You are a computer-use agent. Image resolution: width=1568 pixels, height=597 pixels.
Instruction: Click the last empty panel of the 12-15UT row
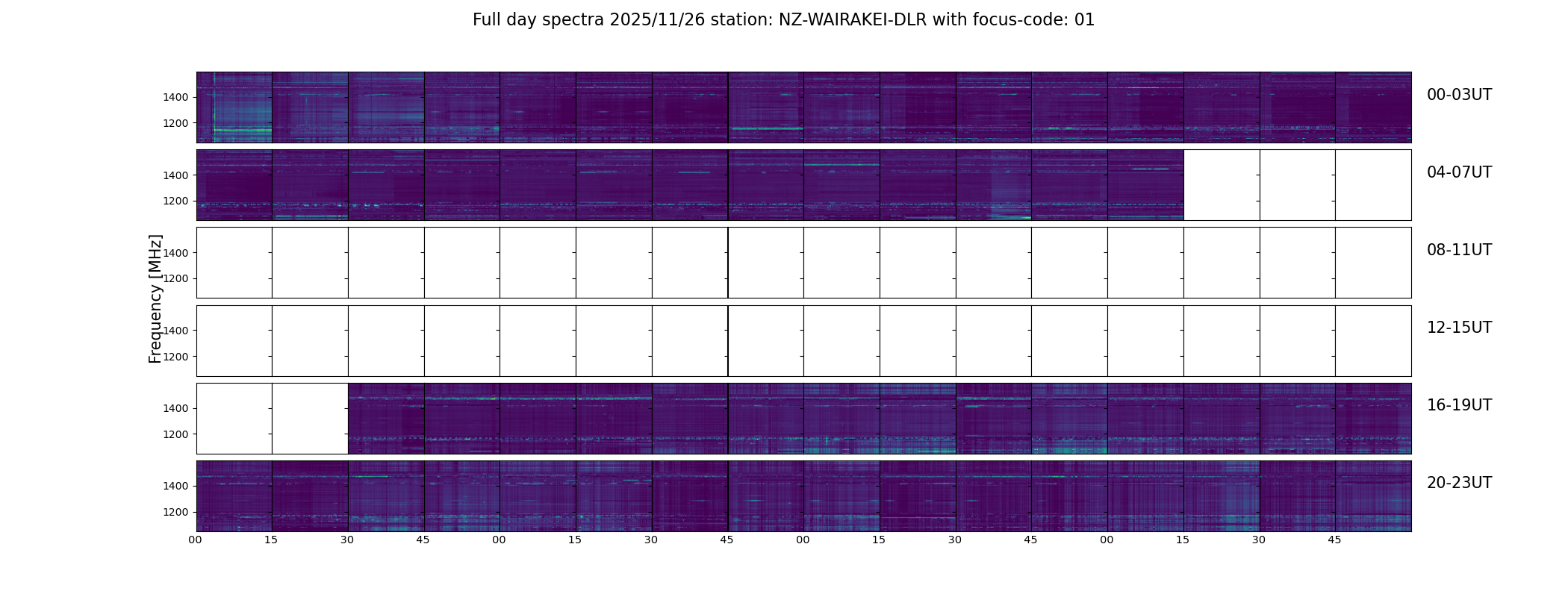(1373, 341)
